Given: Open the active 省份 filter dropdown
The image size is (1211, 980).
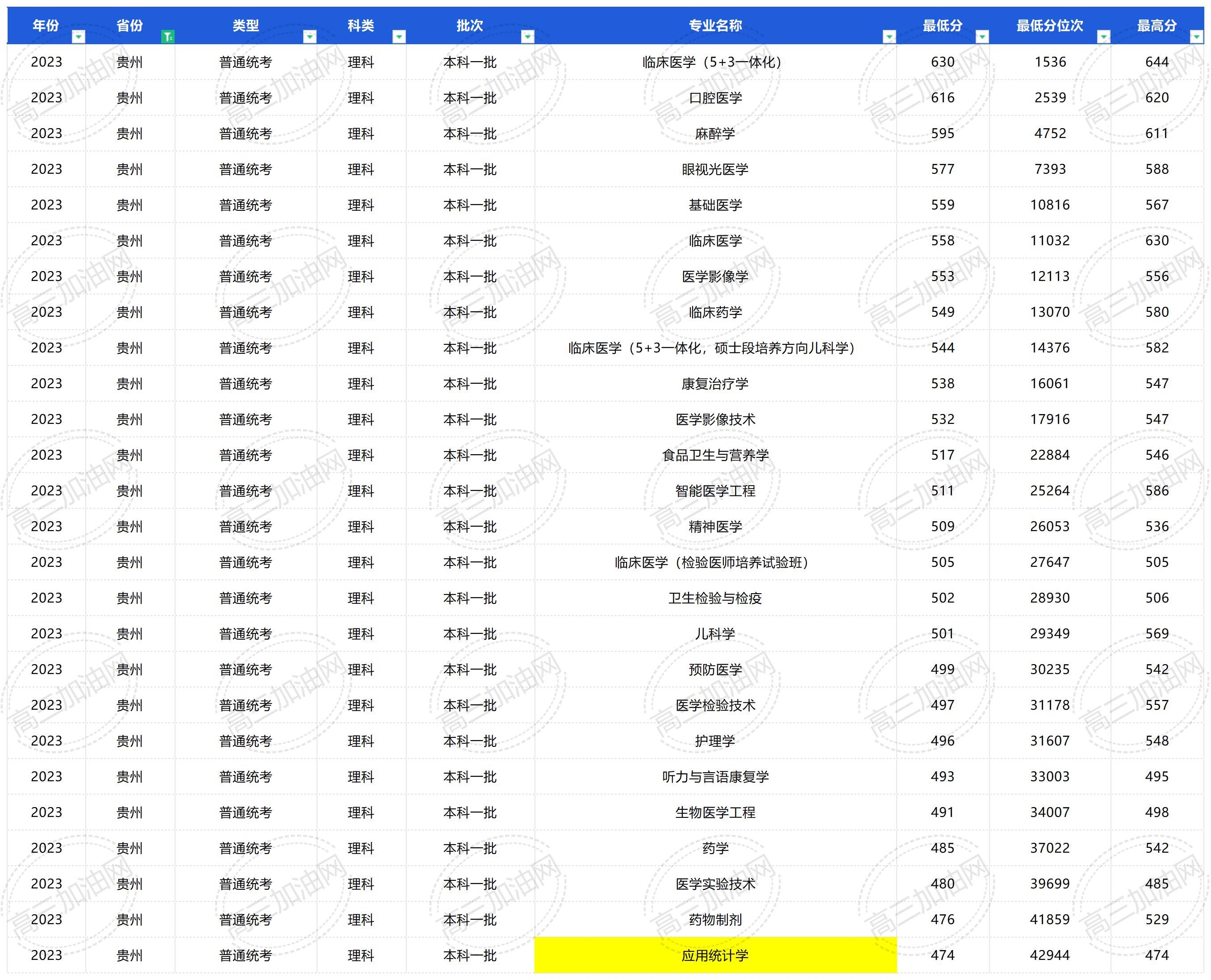Looking at the screenshot, I should [167, 37].
